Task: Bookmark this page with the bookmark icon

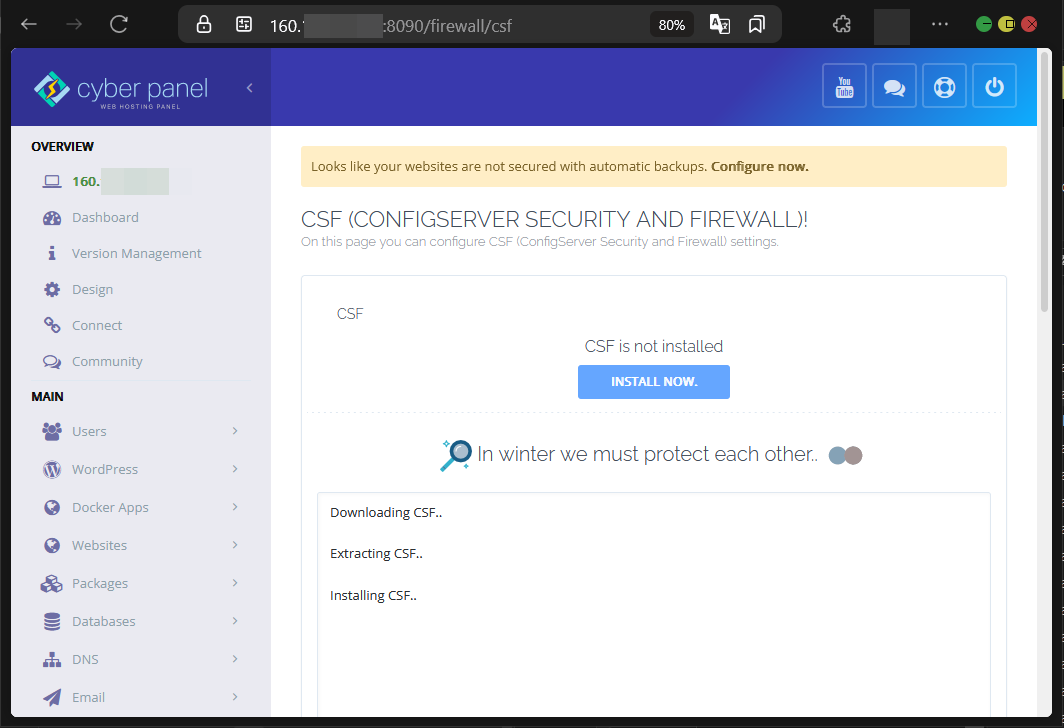Action: click(756, 24)
